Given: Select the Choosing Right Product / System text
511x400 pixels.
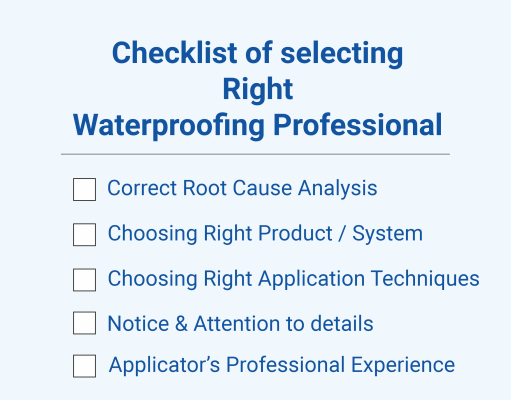Looking at the screenshot, I should coord(265,233).
